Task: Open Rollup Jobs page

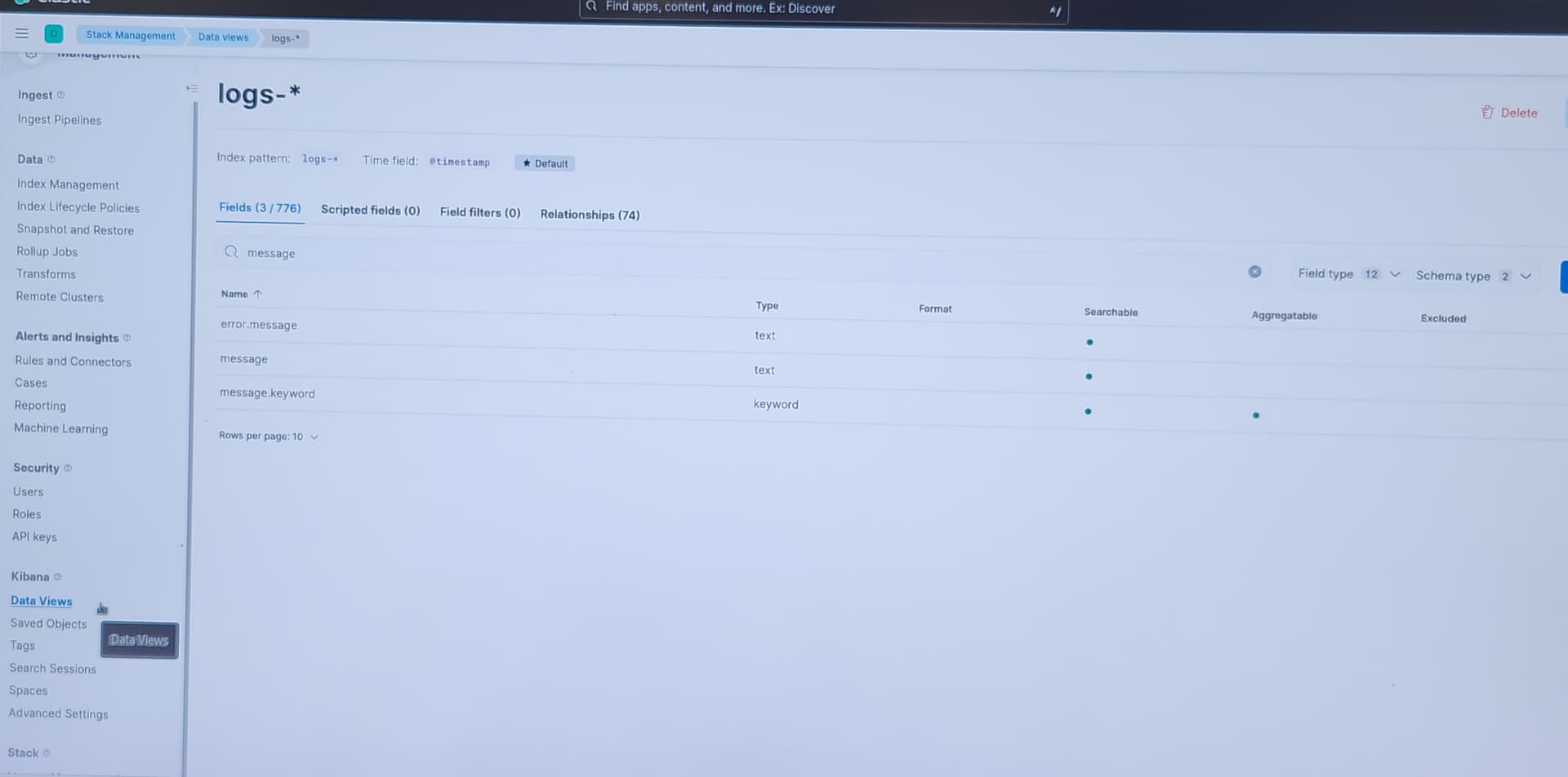Action: pos(47,251)
